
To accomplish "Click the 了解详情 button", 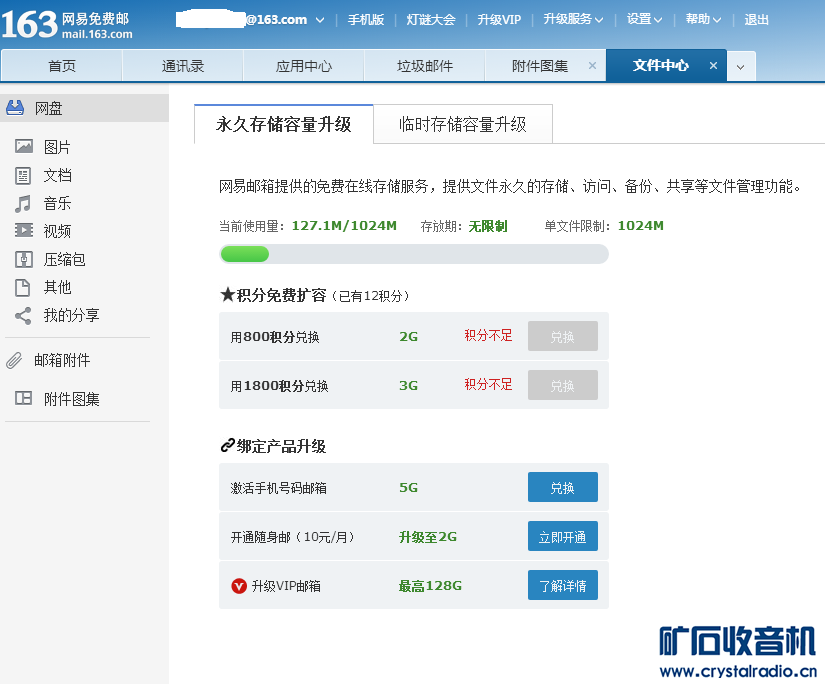I will click(562, 585).
